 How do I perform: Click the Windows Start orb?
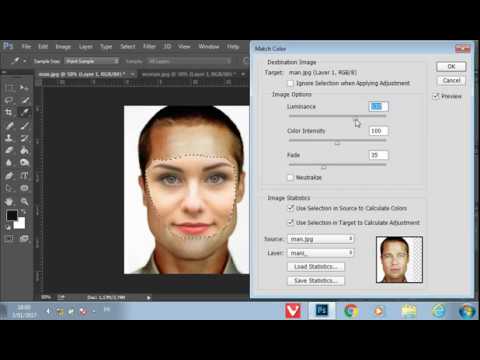click(x=466, y=311)
